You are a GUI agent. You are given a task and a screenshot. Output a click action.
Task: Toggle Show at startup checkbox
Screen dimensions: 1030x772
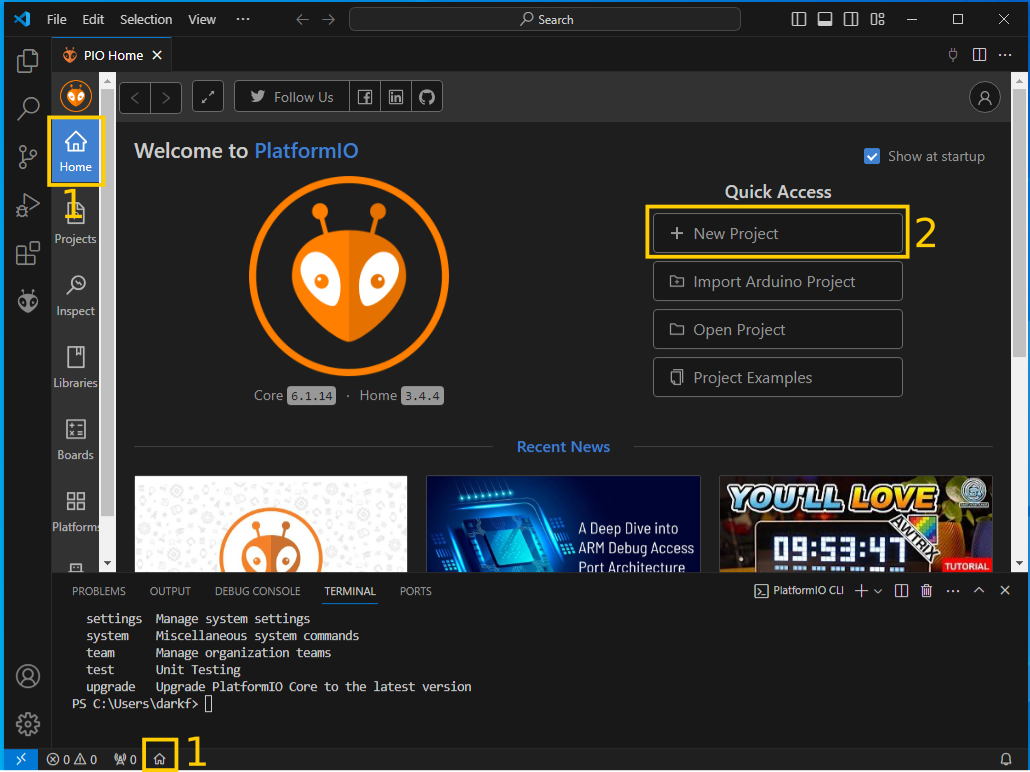pyautogui.click(x=872, y=156)
